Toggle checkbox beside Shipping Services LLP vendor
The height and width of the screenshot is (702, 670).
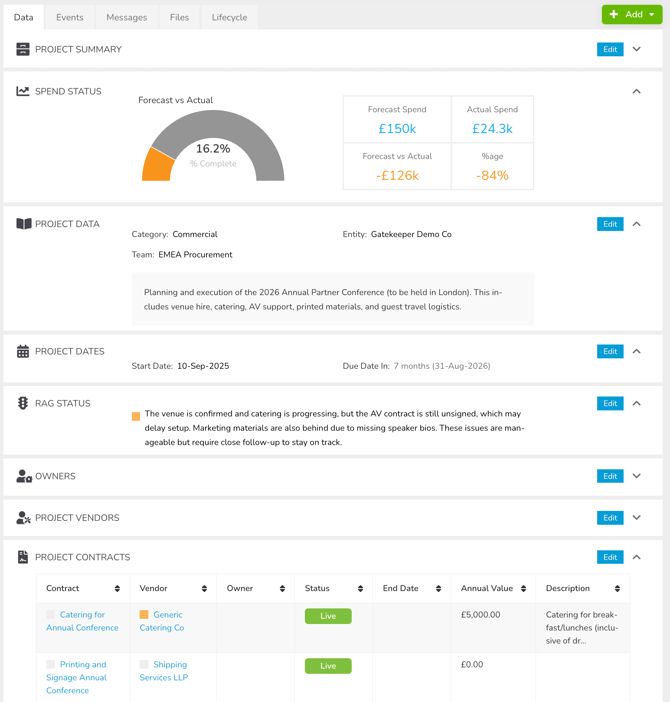click(x=144, y=664)
